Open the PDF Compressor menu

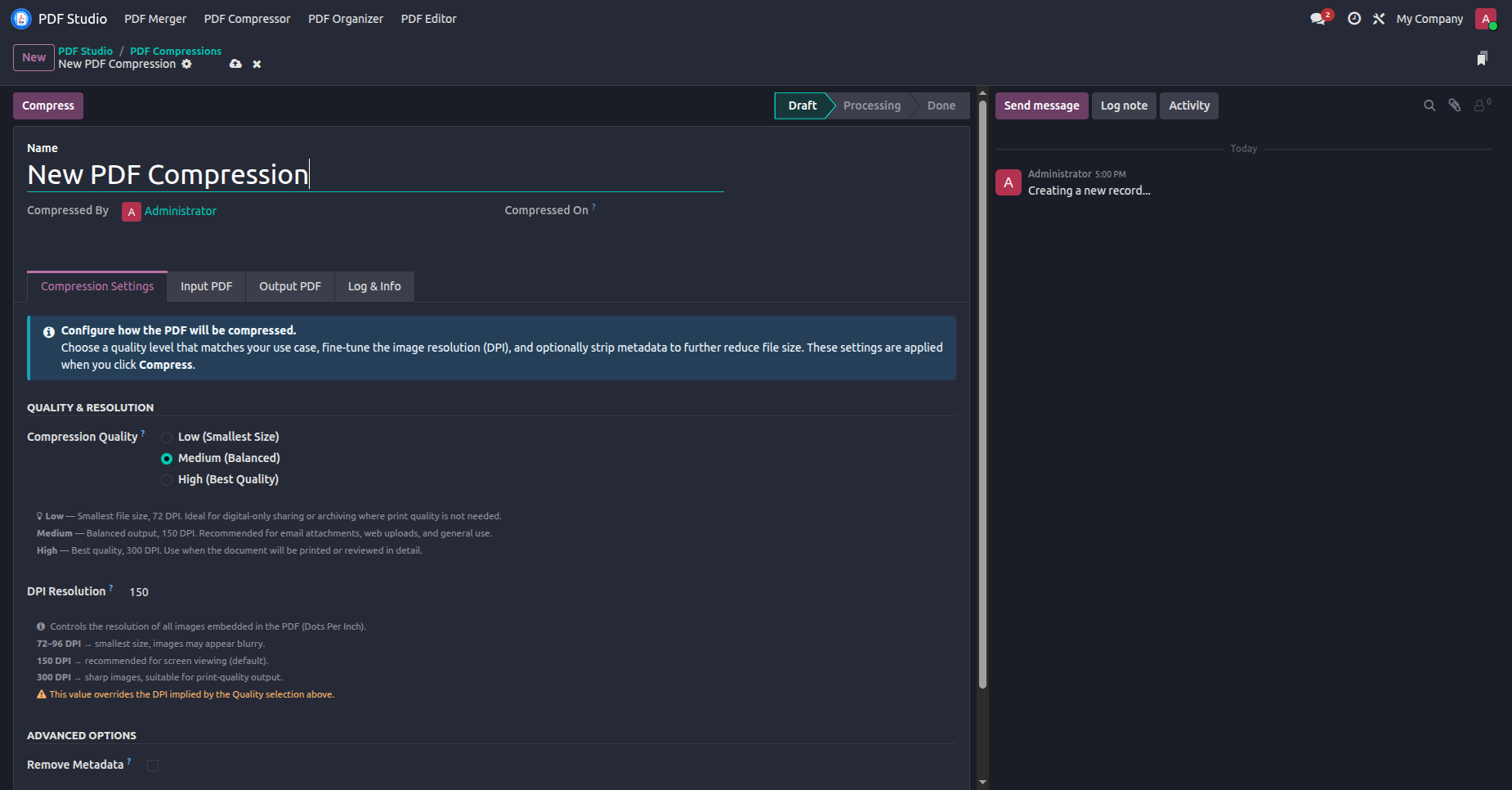(x=247, y=19)
